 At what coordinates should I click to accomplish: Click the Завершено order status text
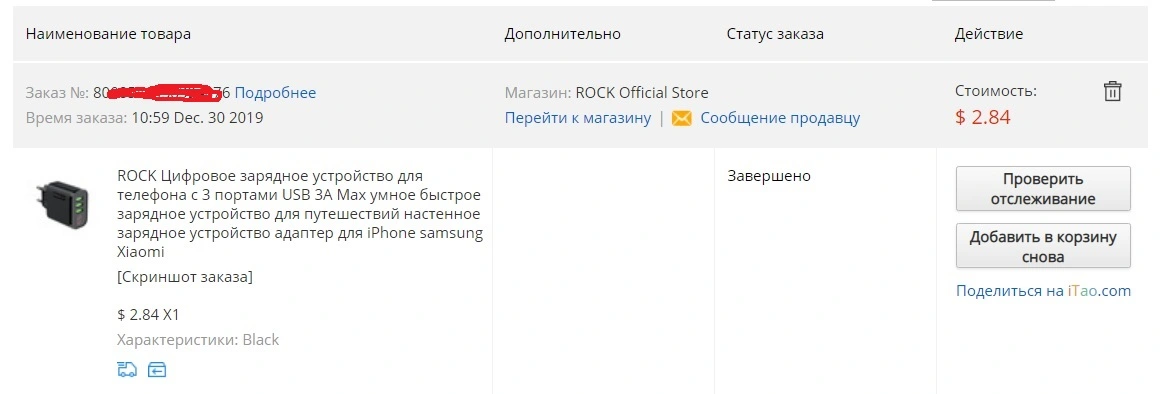coord(769,177)
